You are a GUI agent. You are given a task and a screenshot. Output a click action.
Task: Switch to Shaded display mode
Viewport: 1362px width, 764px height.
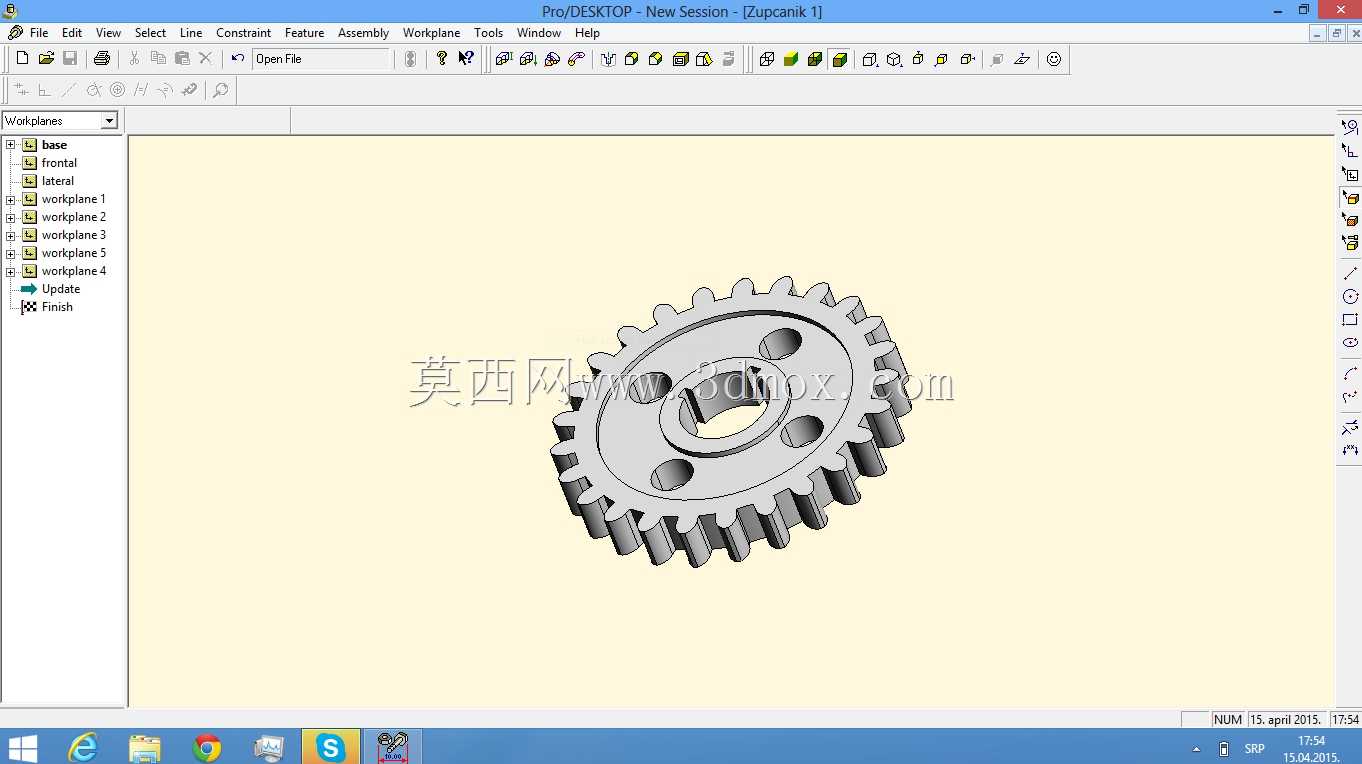(791, 59)
